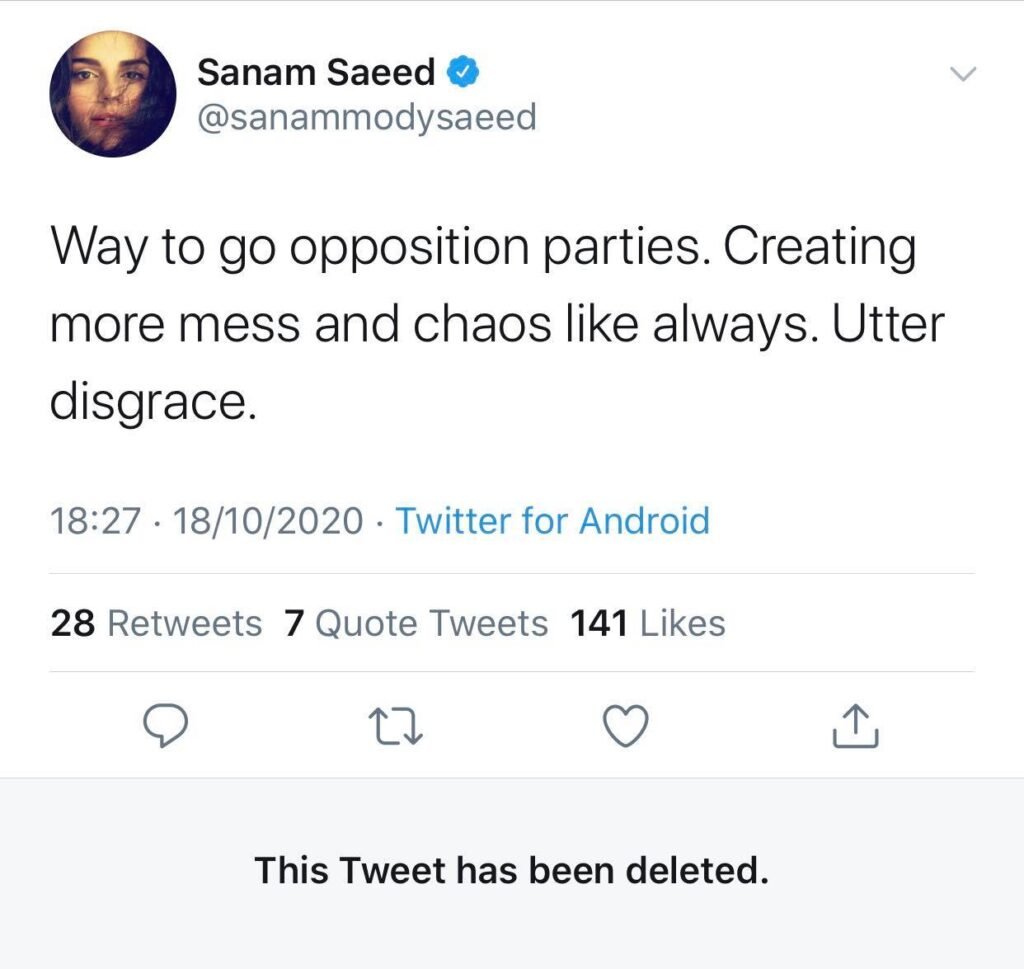View the 28 Retweets list
Viewport: 1024px width, 969px height.
tap(156, 624)
